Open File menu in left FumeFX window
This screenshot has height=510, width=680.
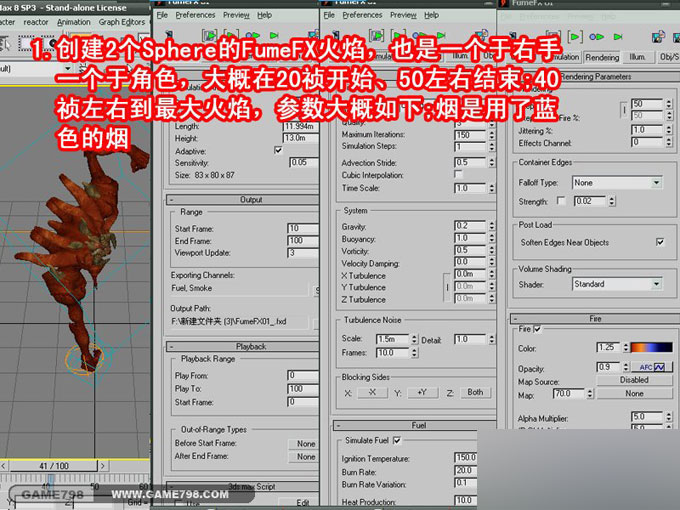pos(162,15)
